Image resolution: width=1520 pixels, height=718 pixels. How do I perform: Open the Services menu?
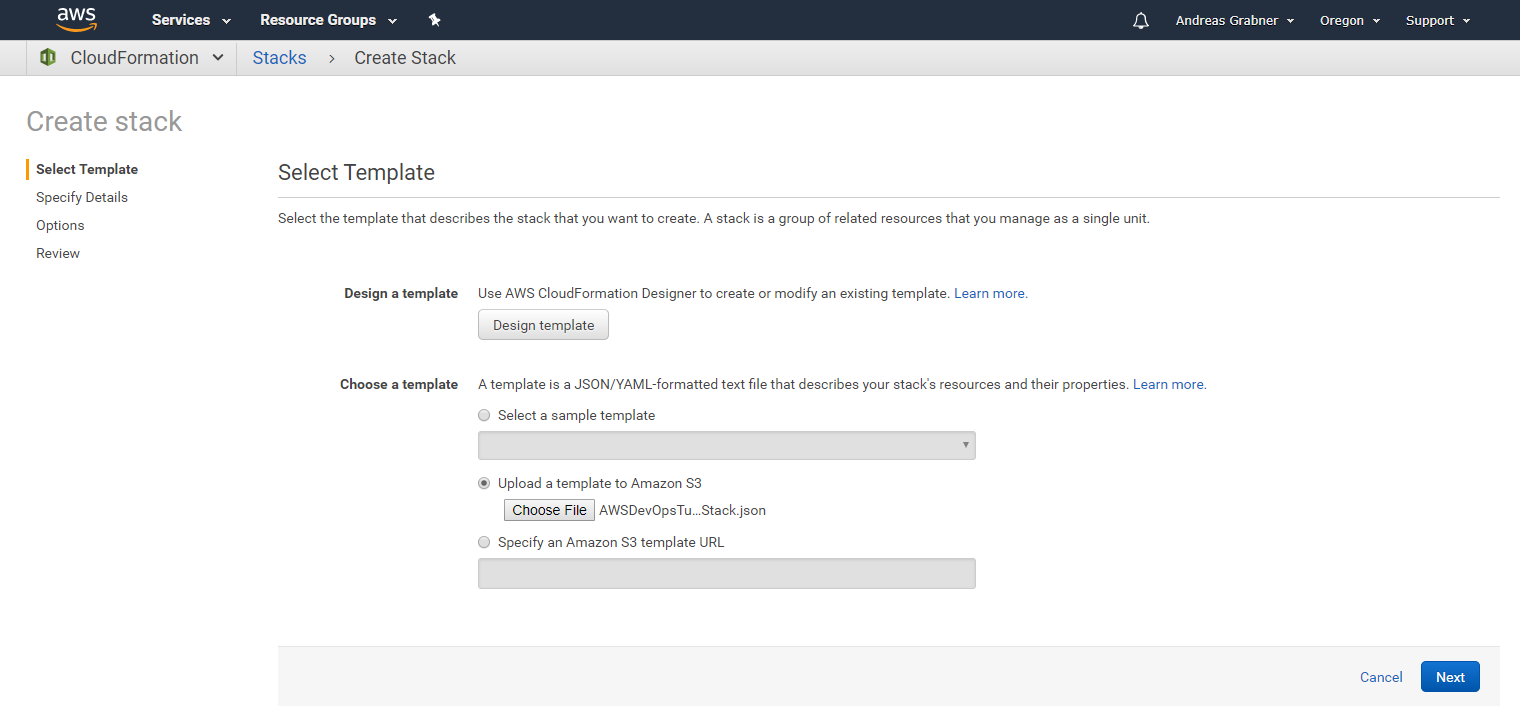coord(191,20)
